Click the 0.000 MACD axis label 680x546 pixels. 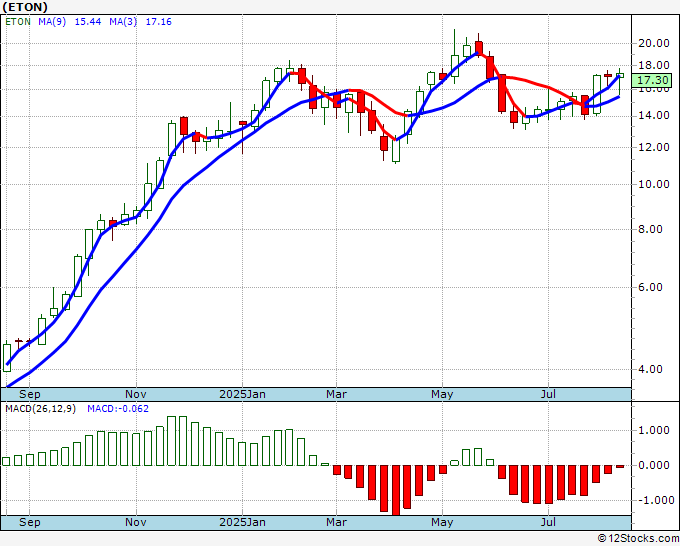(x=654, y=465)
